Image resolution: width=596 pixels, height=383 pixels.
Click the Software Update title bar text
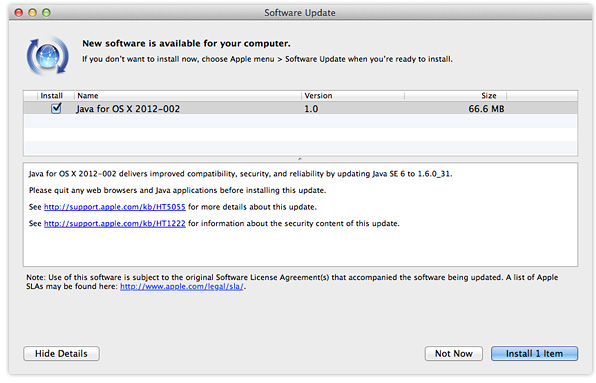point(300,13)
